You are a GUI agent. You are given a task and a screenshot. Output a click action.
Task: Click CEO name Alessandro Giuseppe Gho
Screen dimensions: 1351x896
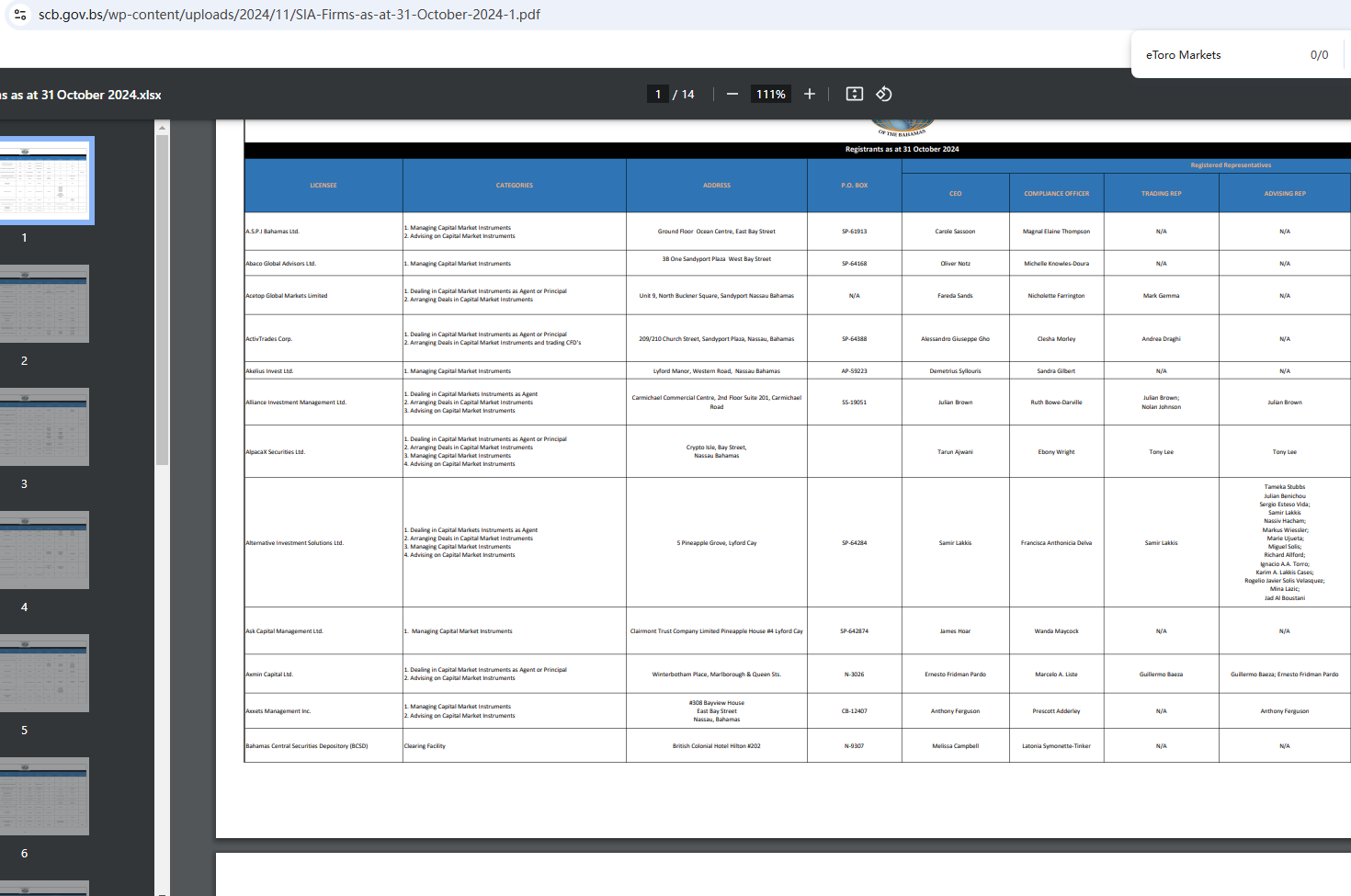pyautogui.click(x=955, y=339)
